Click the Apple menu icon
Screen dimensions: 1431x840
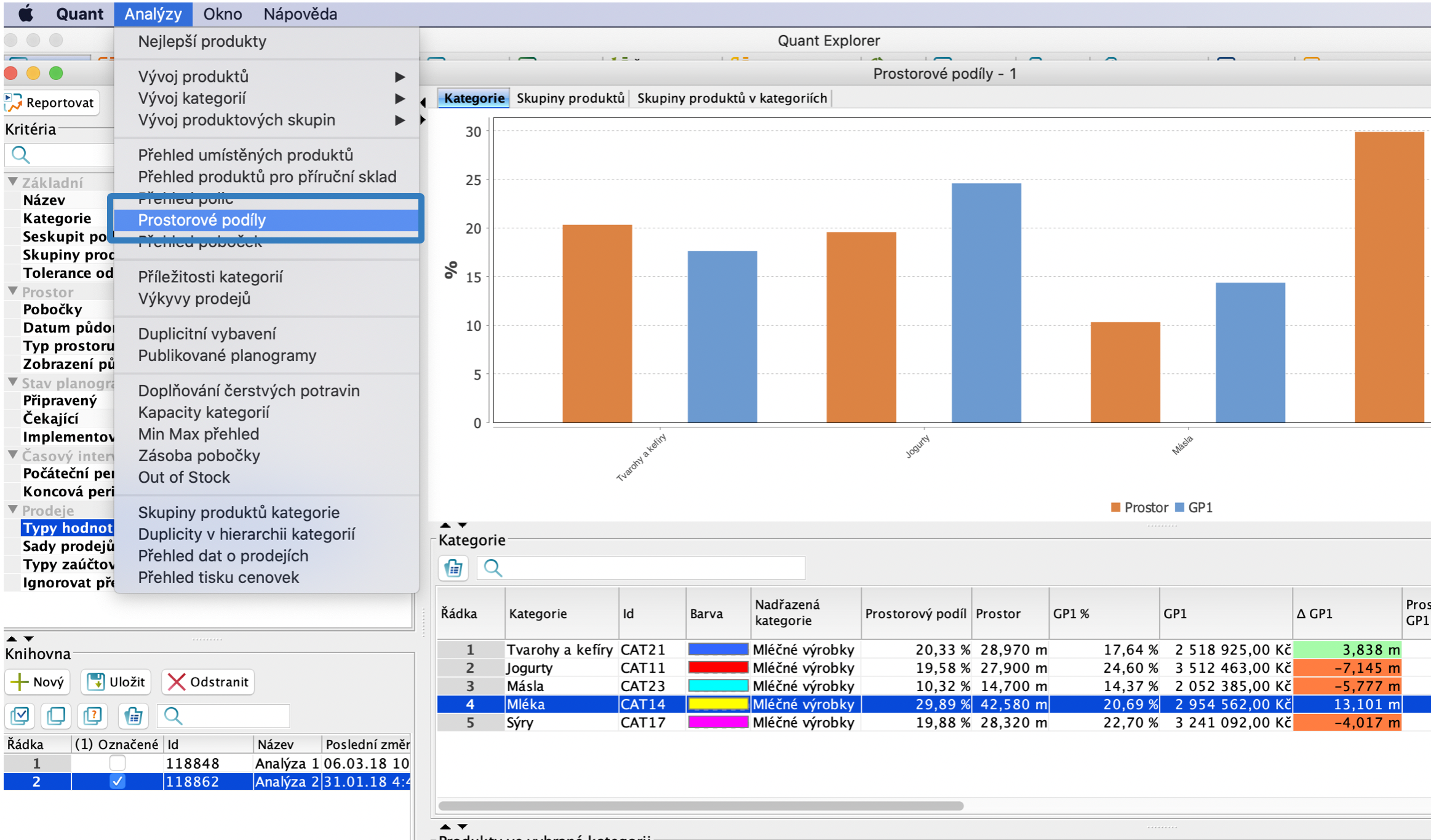25,14
